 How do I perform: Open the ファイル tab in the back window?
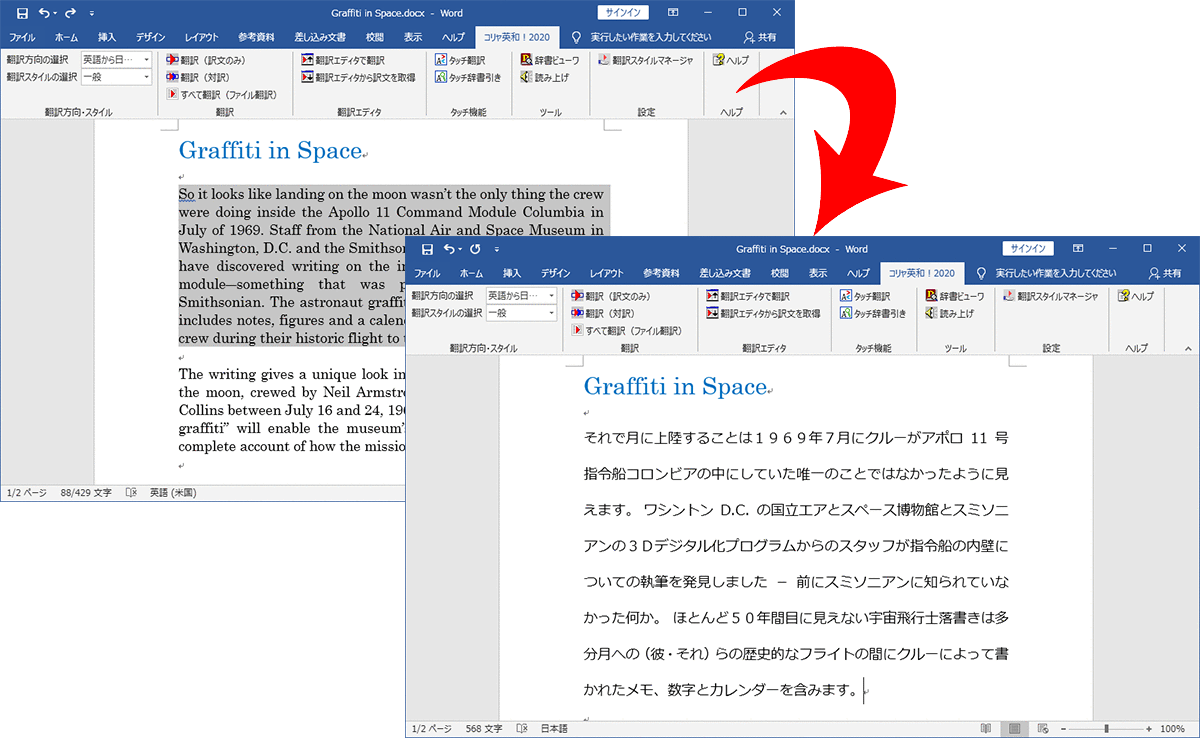tap(22, 37)
